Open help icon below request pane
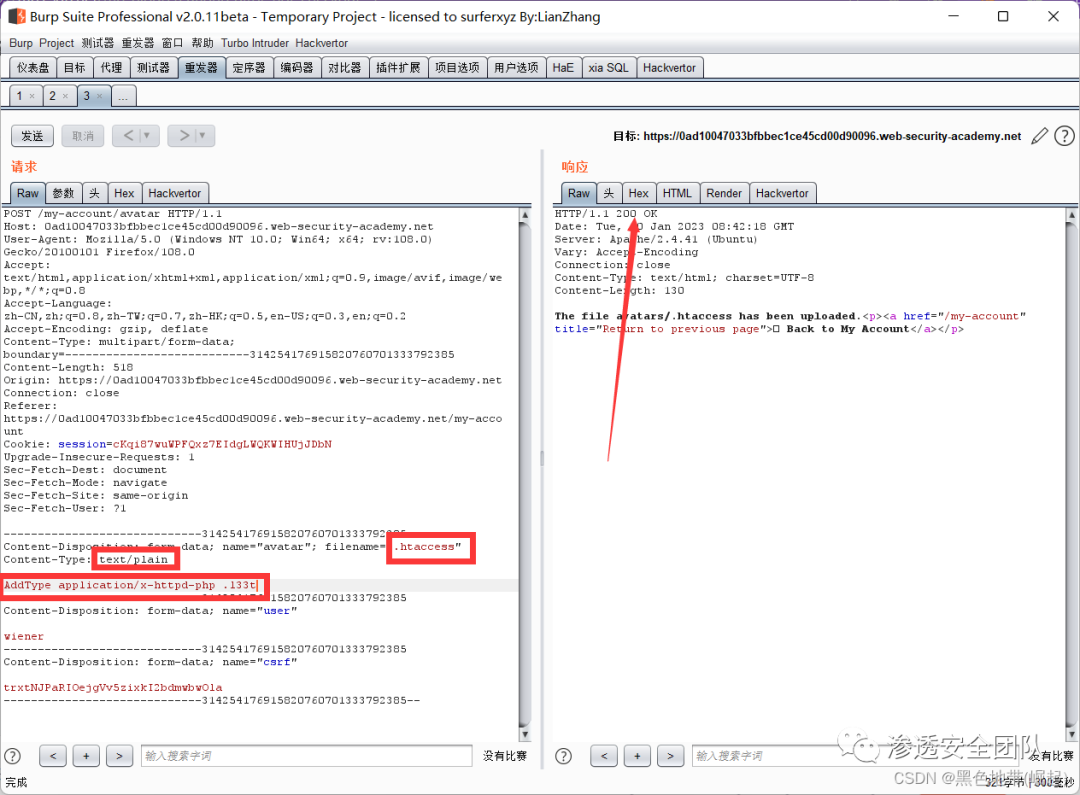 12,756
